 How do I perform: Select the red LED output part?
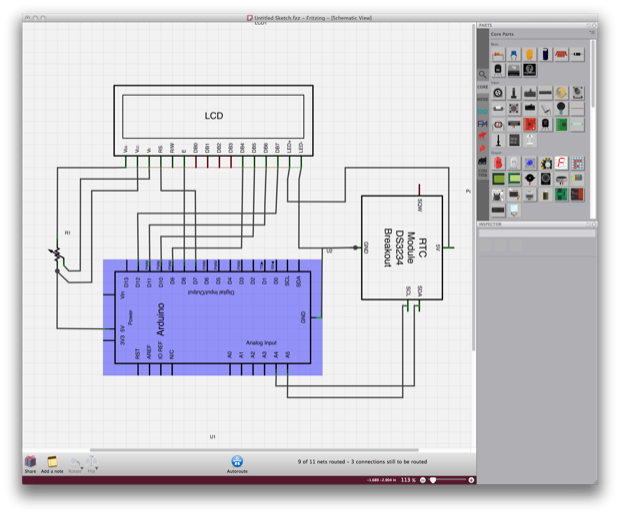coord(498,163)
